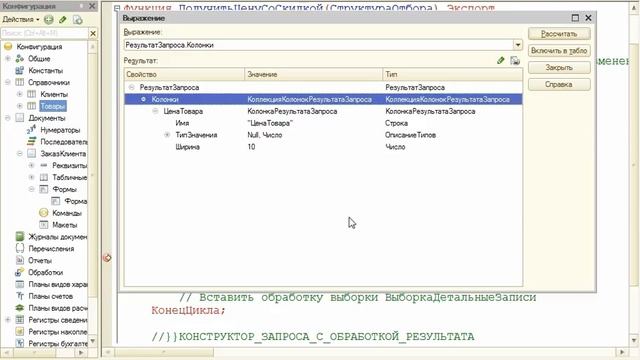The image size is (640, 360).
Task: Click in the Выражение input field
Action: point(318,45)
